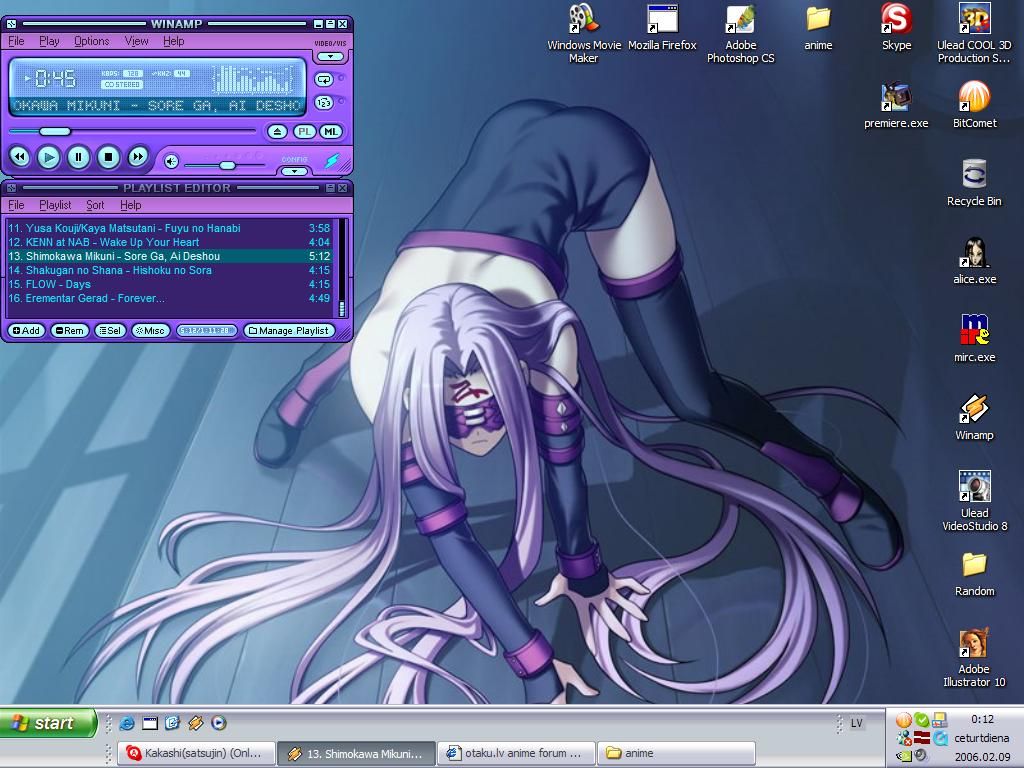
Task: Open Playlist Editor's File menu
Action: (16, 205)
